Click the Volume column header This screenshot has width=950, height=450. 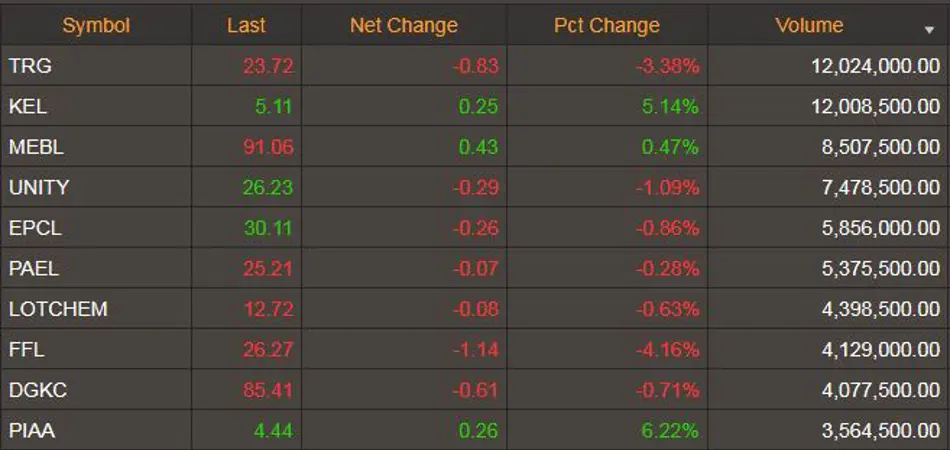(809, 25)
